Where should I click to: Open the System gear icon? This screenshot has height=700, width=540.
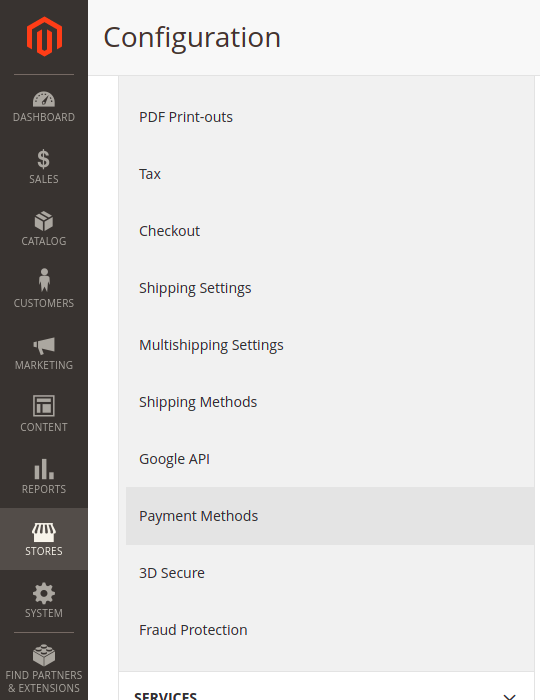pyautogui.click(x=44, y=594)
